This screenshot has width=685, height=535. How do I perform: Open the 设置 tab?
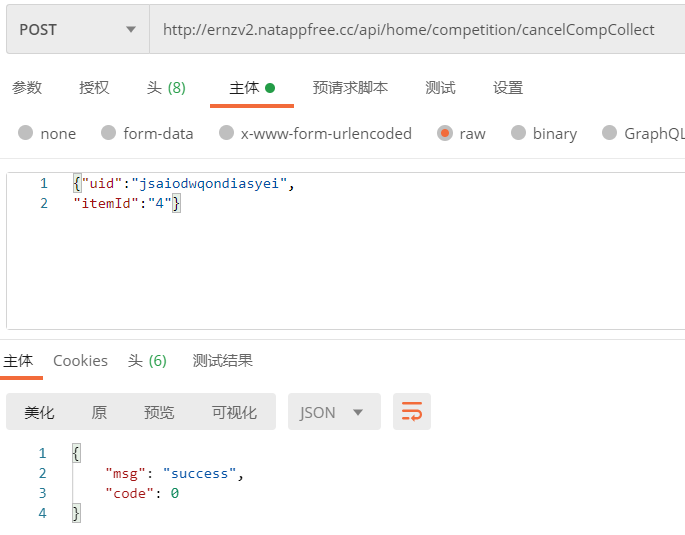(508, 87)
